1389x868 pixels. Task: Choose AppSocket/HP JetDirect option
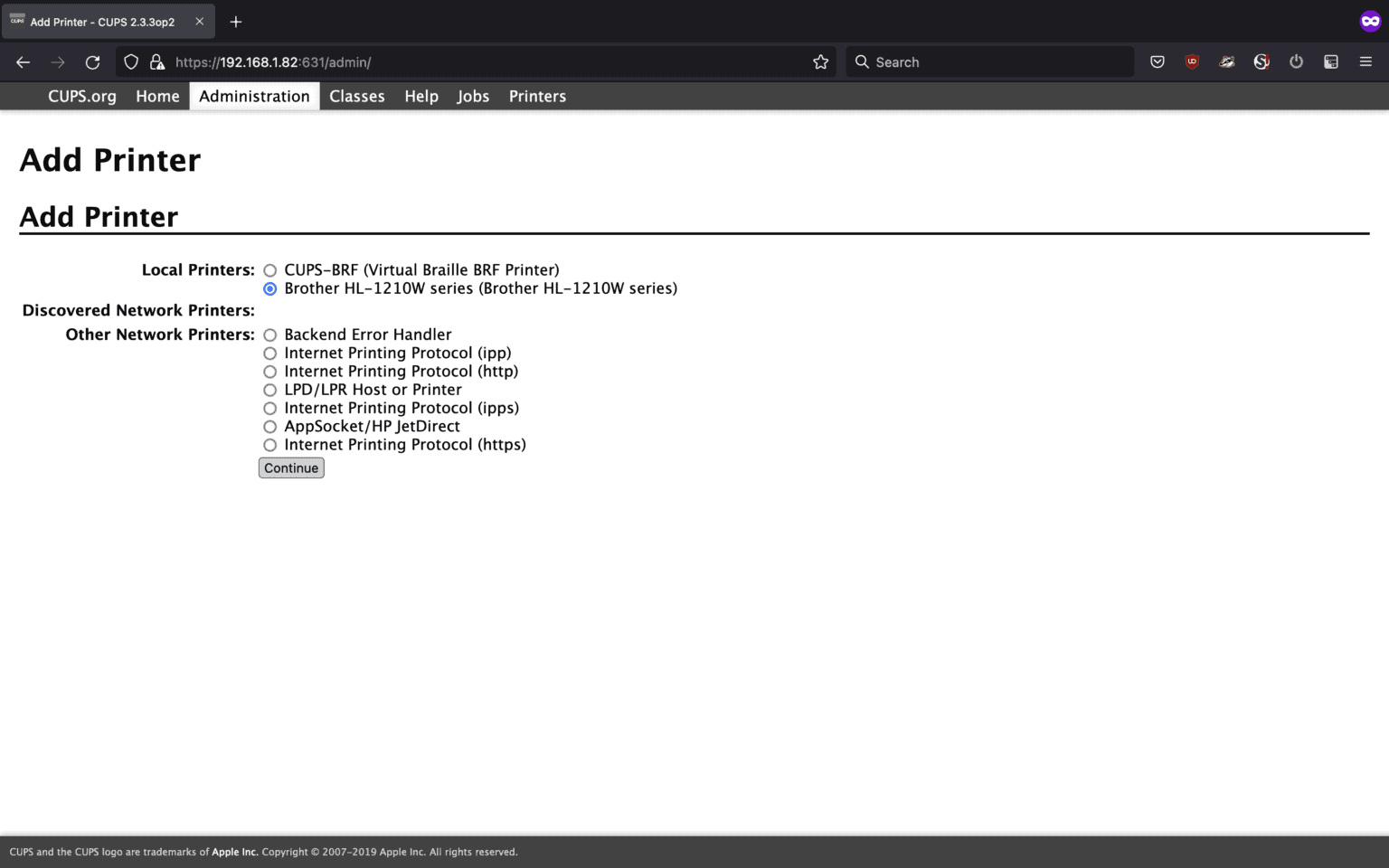tap(269, 427)
